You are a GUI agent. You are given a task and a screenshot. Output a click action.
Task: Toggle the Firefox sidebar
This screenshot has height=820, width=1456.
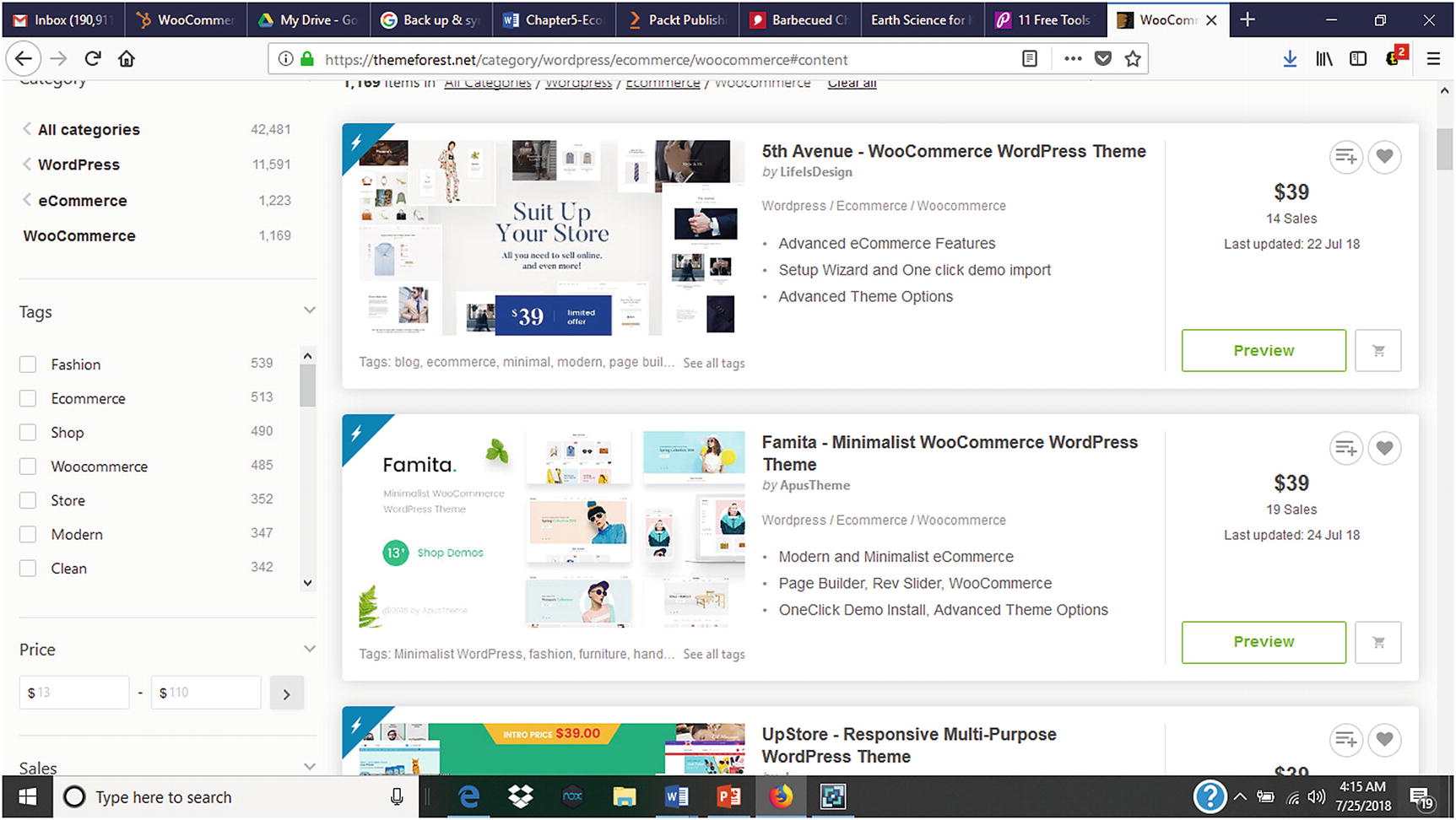click(1358, 58)
